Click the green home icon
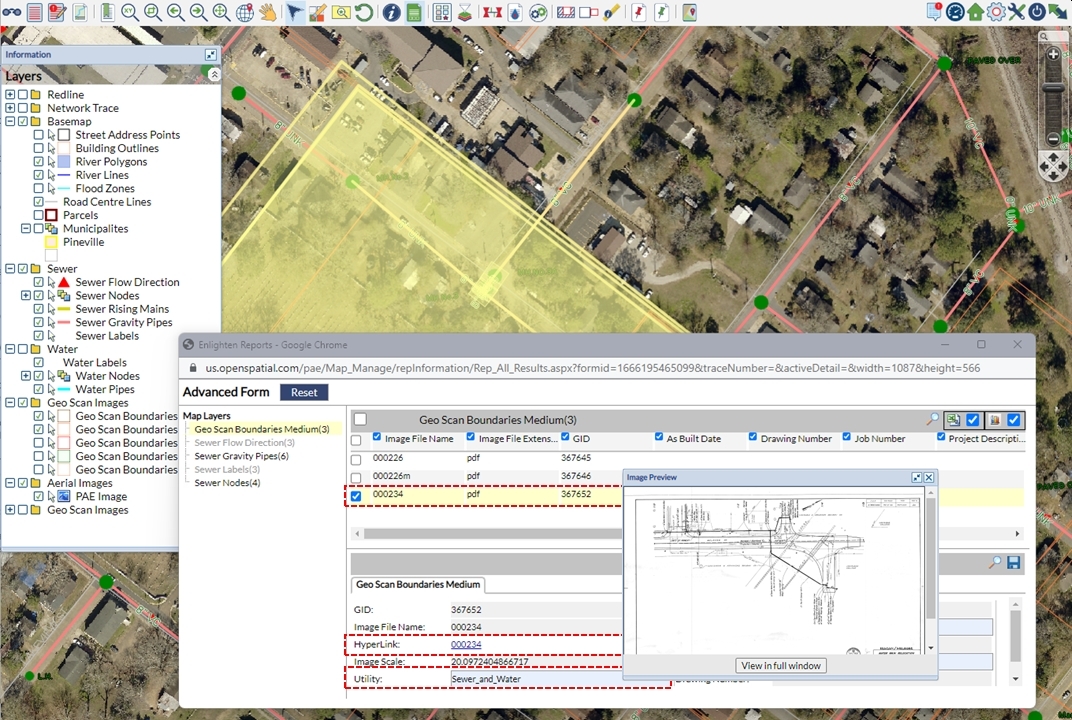Image resolution: width=1072 pixels, height=720 pixels. [975, 12]
